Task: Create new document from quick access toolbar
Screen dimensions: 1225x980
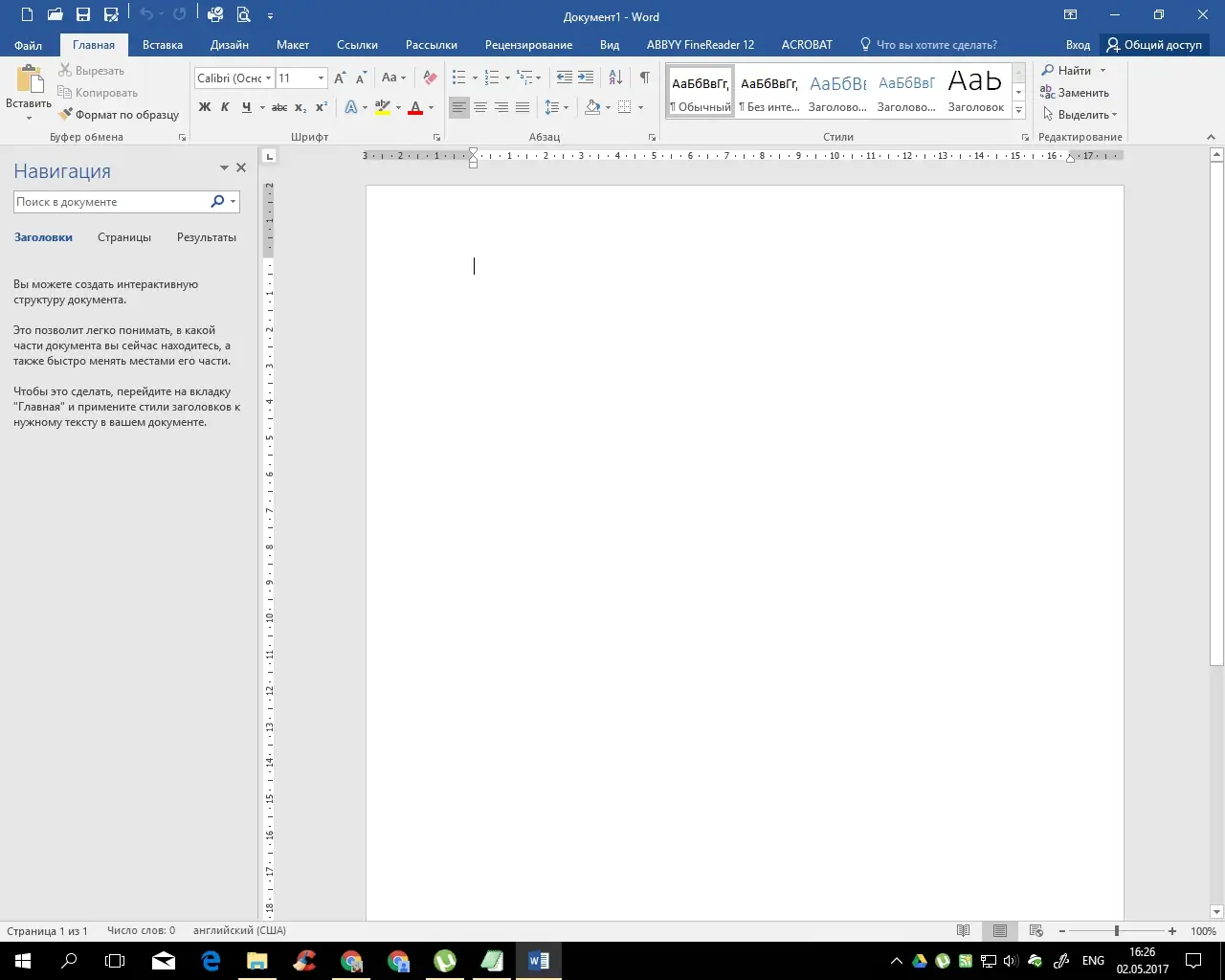Action: pyautogui.click(x=27, y=14)
